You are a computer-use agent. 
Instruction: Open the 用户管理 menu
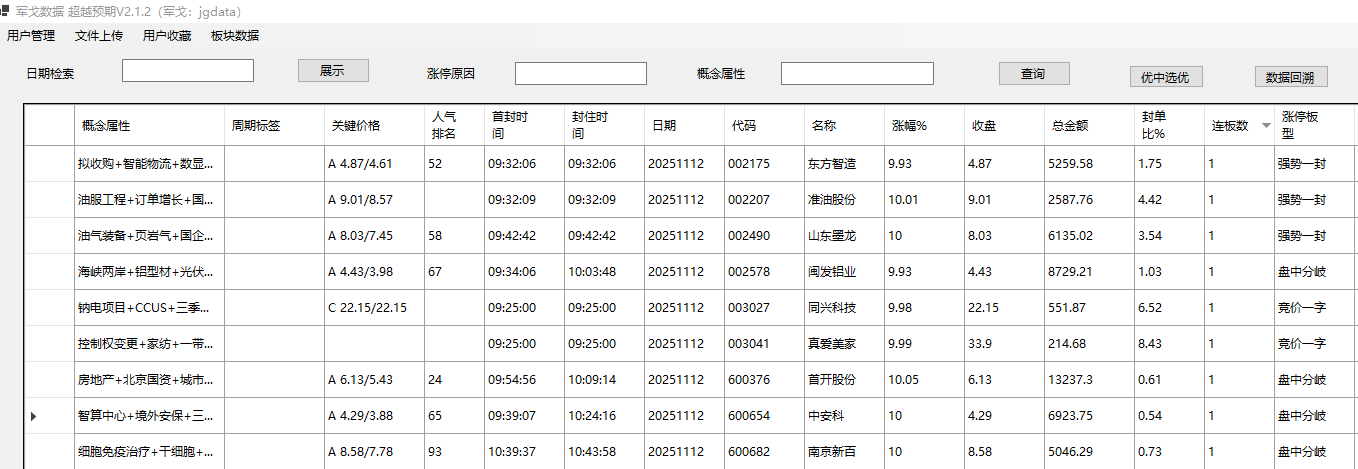pyautogui.click(x=31, y=36)
